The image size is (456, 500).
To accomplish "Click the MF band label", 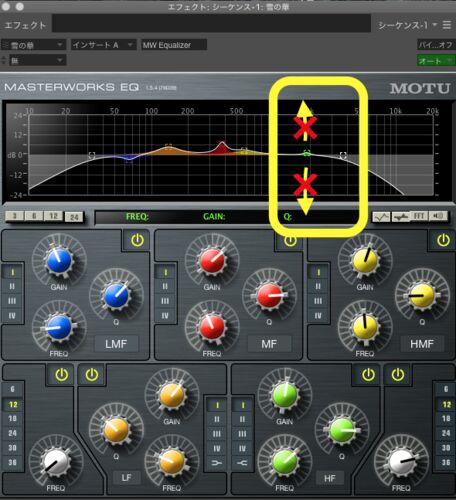I will 269,344.
